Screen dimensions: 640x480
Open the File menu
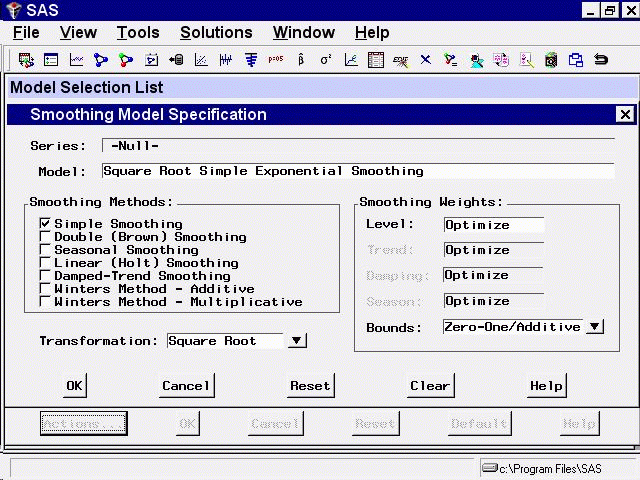[26, 33]
